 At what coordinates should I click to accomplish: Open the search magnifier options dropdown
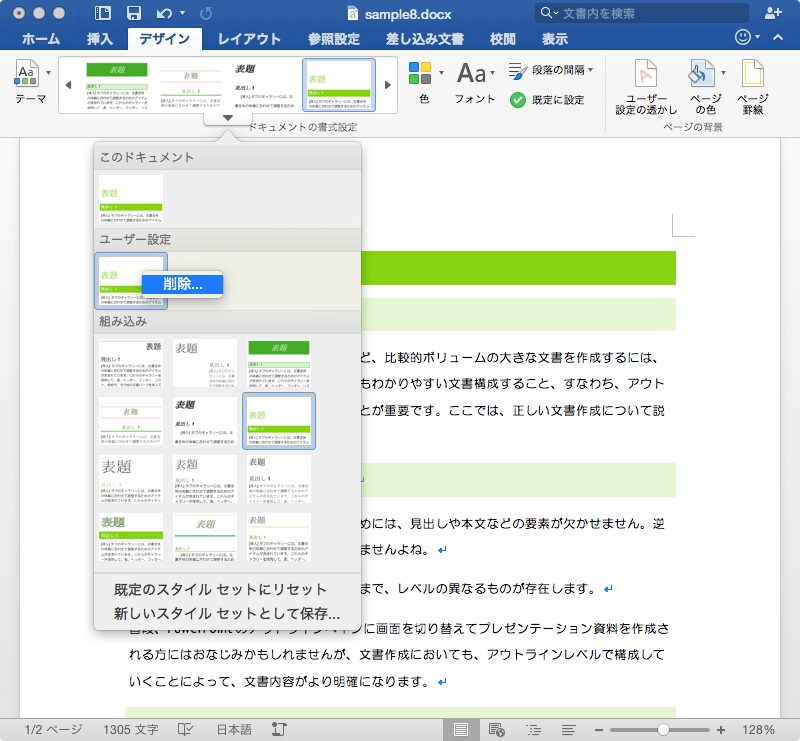click(549, 13)
